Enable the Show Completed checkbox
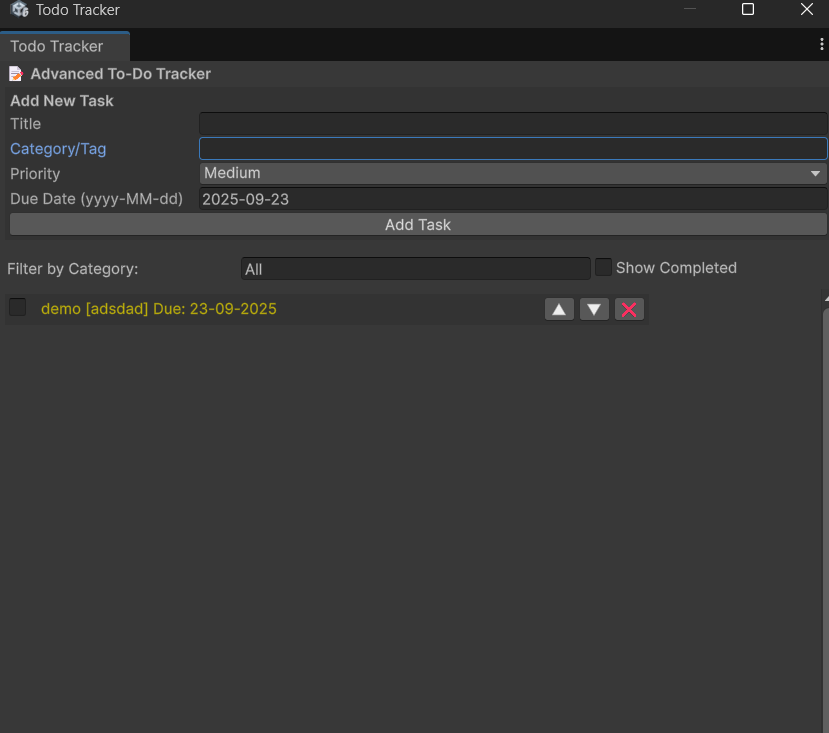The width and height of the screenshot is (829, 733). click(603, 267)
